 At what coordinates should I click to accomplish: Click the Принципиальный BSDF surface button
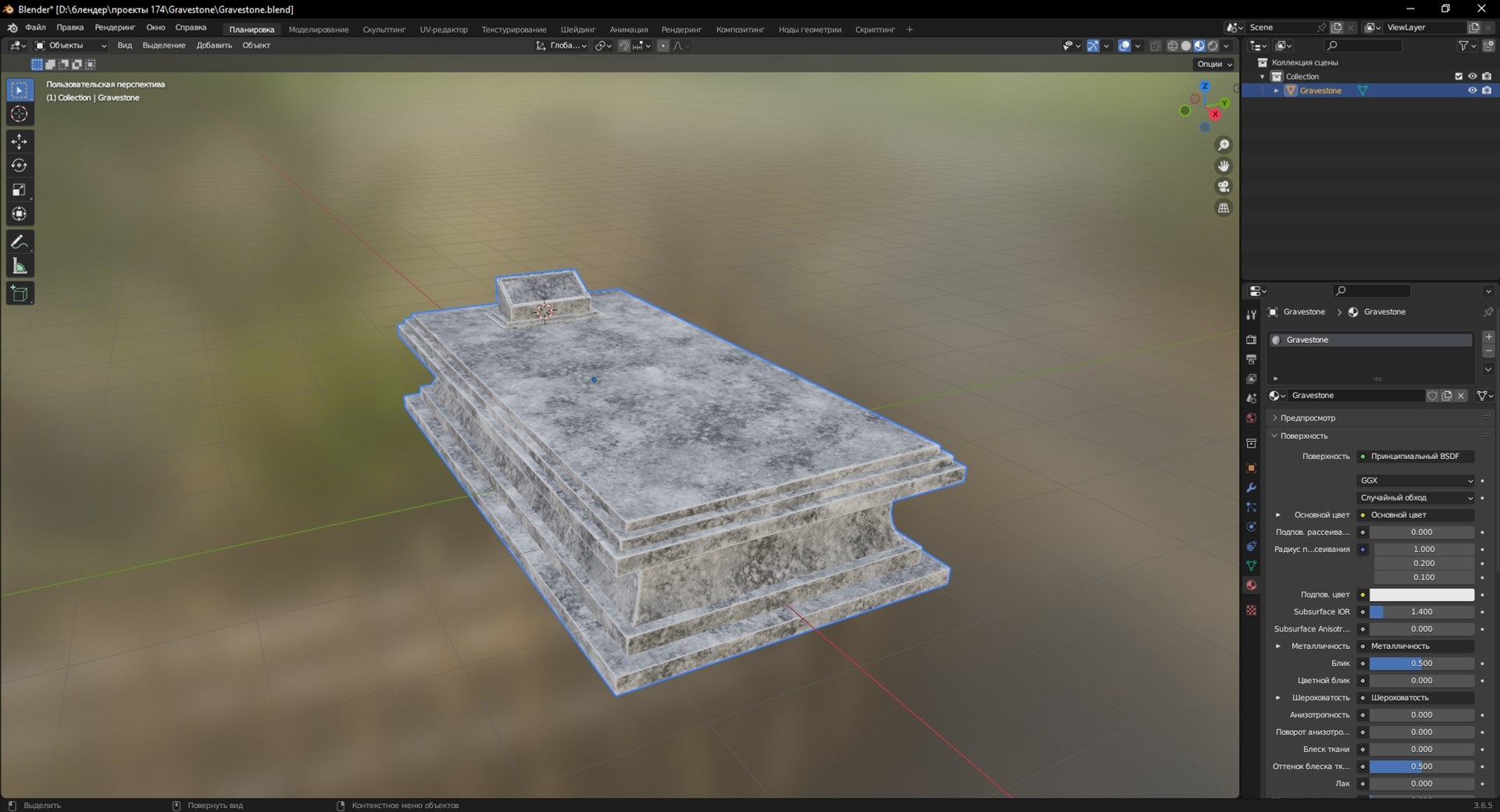[x=1416, y=456]
